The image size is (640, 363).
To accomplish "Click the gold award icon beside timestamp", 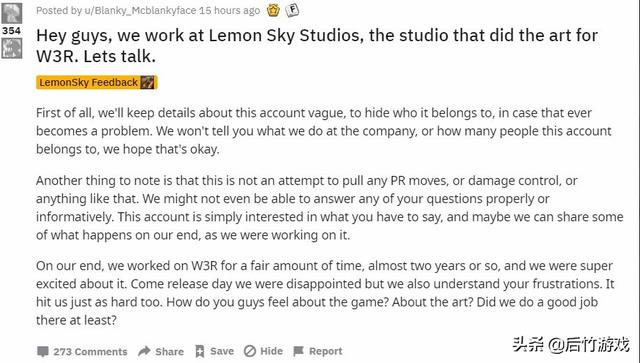I will [273, 11].
